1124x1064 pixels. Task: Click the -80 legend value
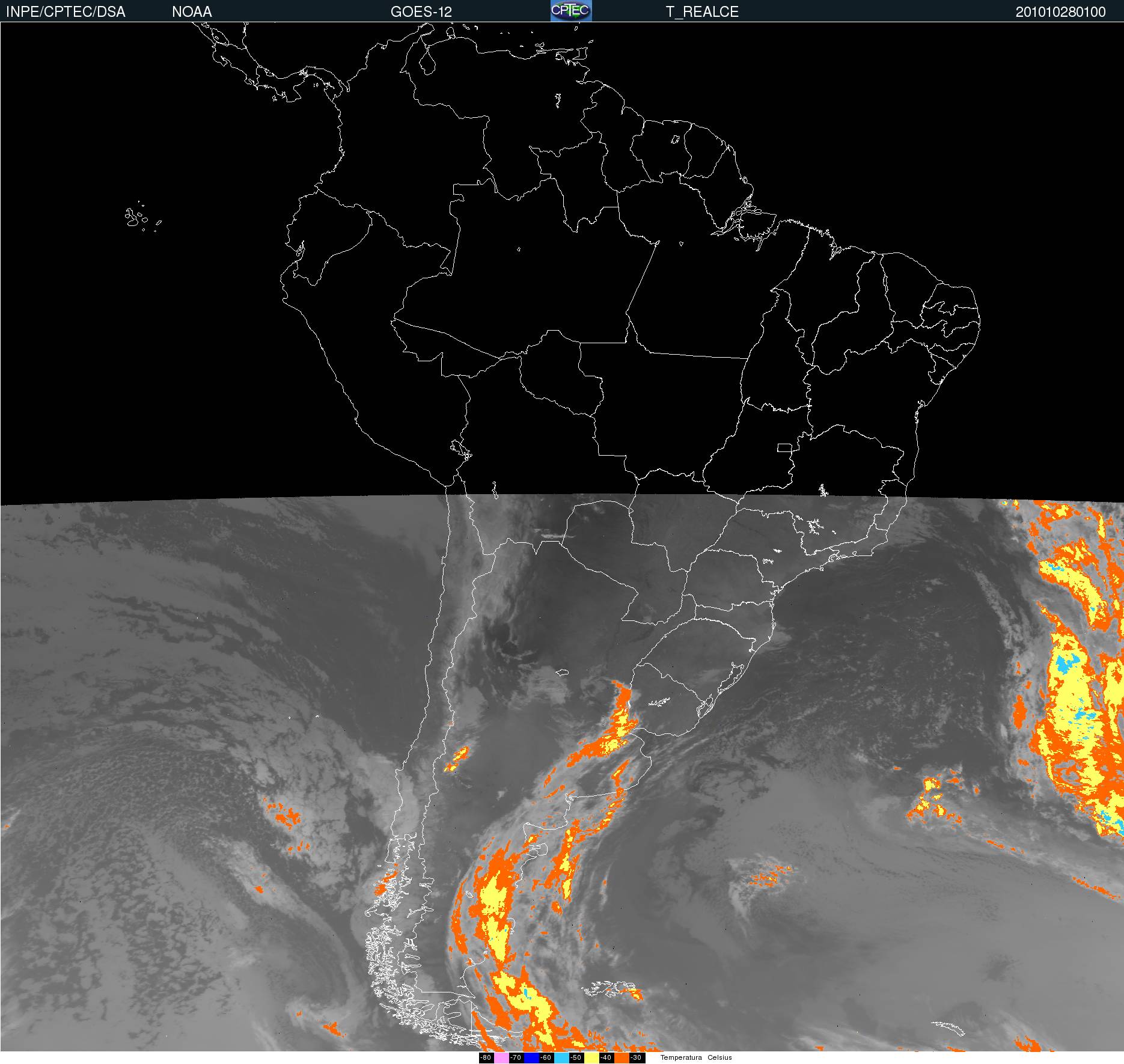coord(486,1057)
